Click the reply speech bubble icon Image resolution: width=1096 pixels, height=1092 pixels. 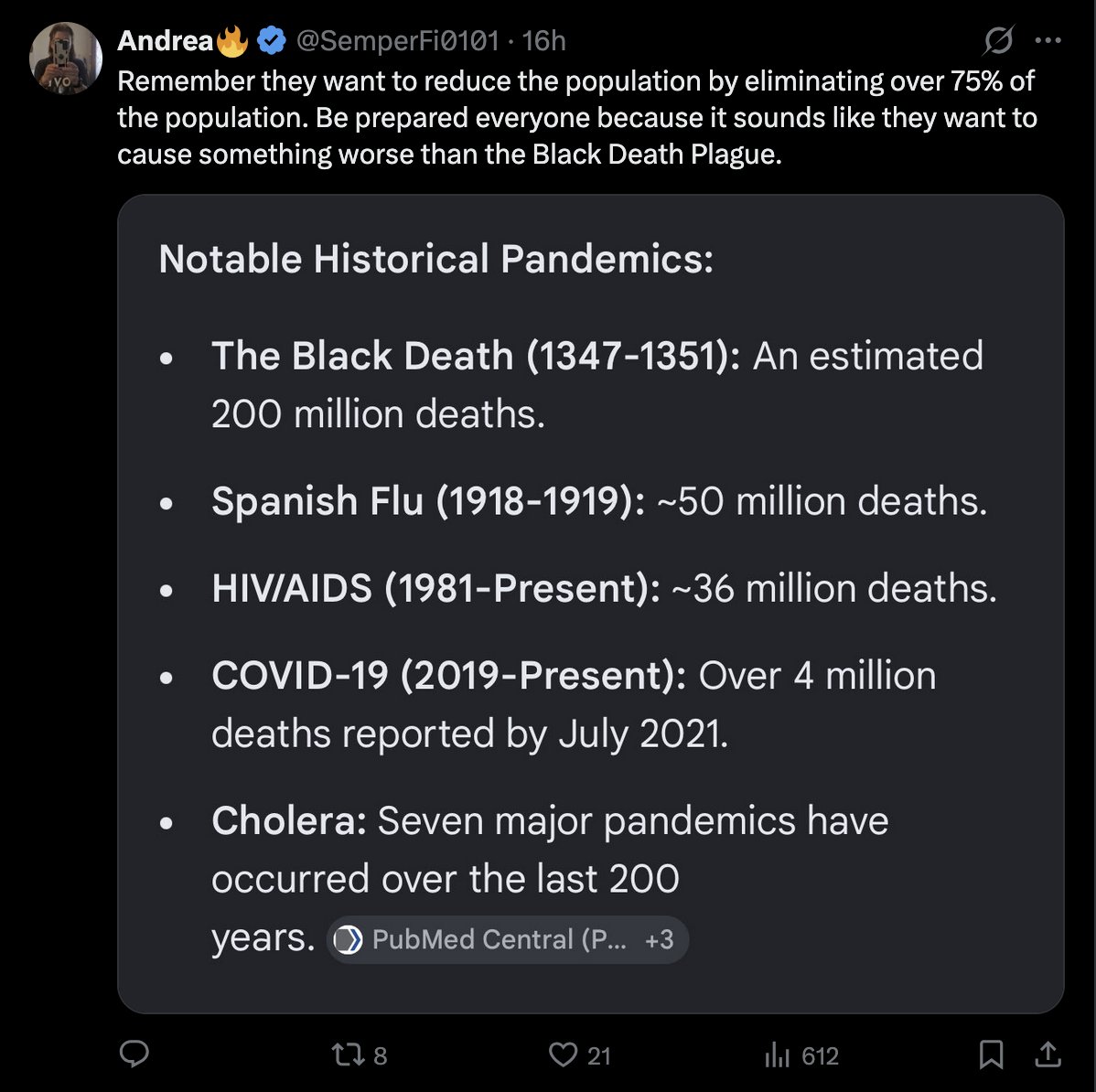click(134, 1054)
